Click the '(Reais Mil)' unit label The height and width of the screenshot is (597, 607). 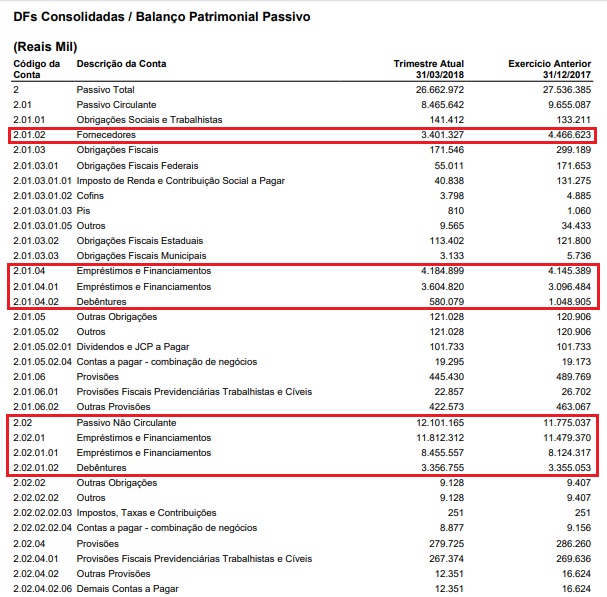click(45, 47)
